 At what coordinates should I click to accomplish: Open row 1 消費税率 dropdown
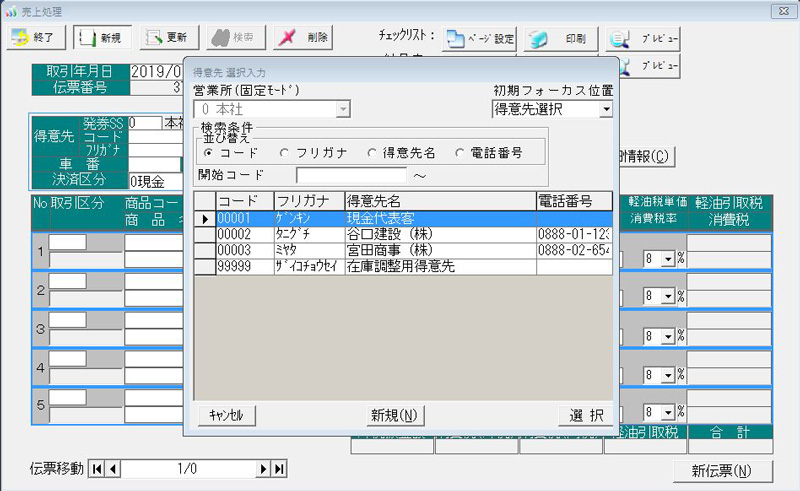click(x=667, y=259)
